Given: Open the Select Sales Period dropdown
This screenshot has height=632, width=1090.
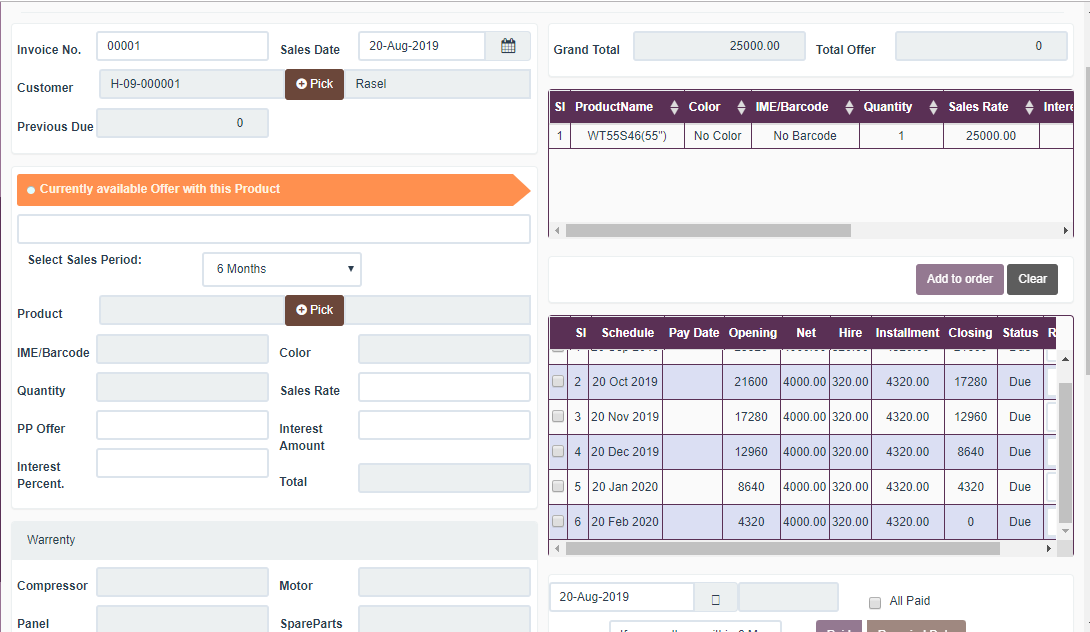Looking at the screenshot, I should click(x=281, y=269).
